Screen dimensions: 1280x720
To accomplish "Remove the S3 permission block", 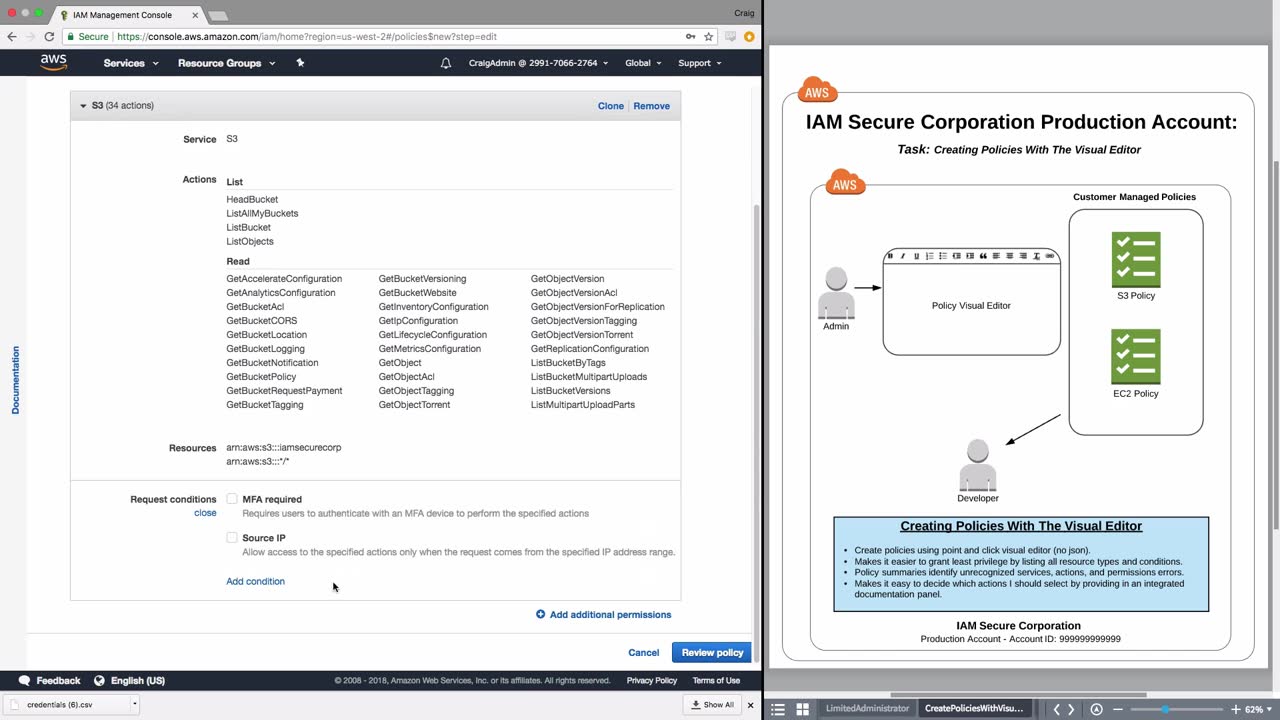I will 651,106.
